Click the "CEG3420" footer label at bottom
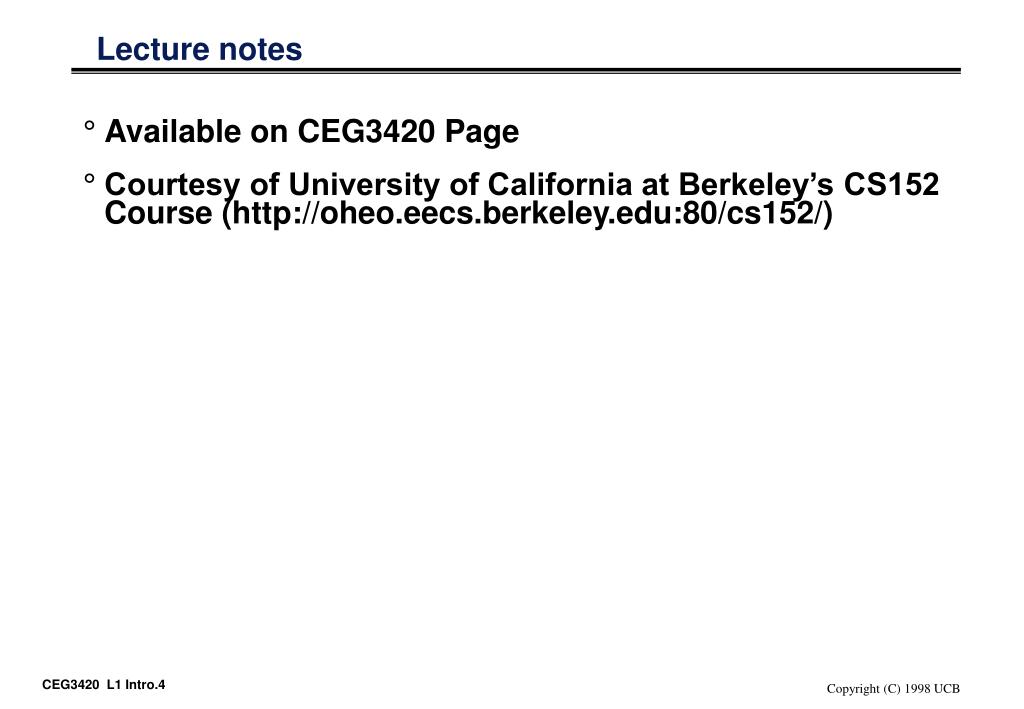The image size is (1024, 709). tap(71, 685)
